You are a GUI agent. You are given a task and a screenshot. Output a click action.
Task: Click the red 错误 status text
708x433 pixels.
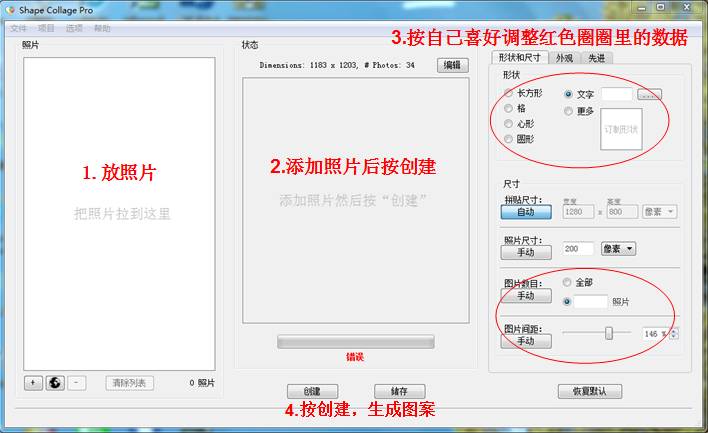click(355, 357)
